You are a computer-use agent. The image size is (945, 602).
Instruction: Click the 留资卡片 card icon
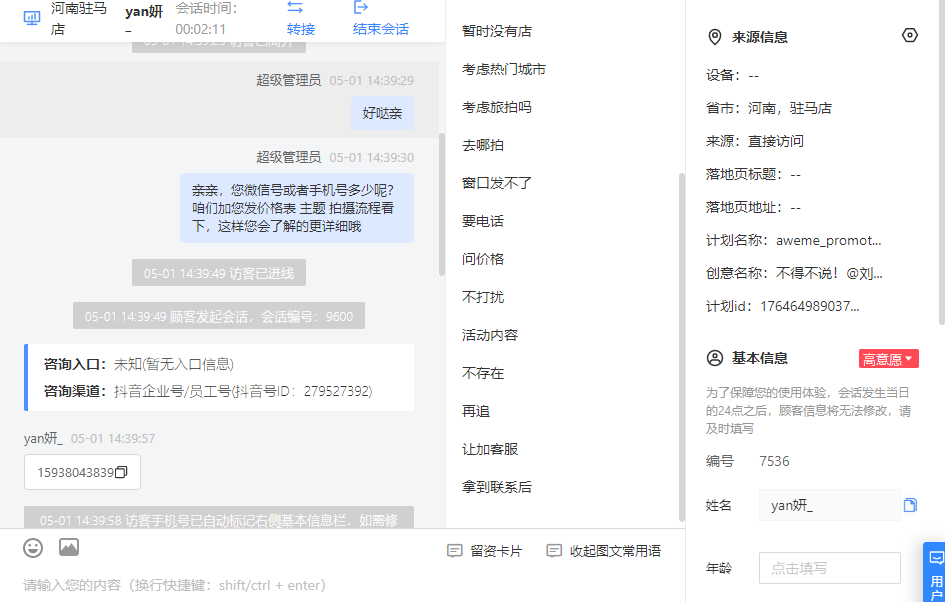tap(454, 551)
